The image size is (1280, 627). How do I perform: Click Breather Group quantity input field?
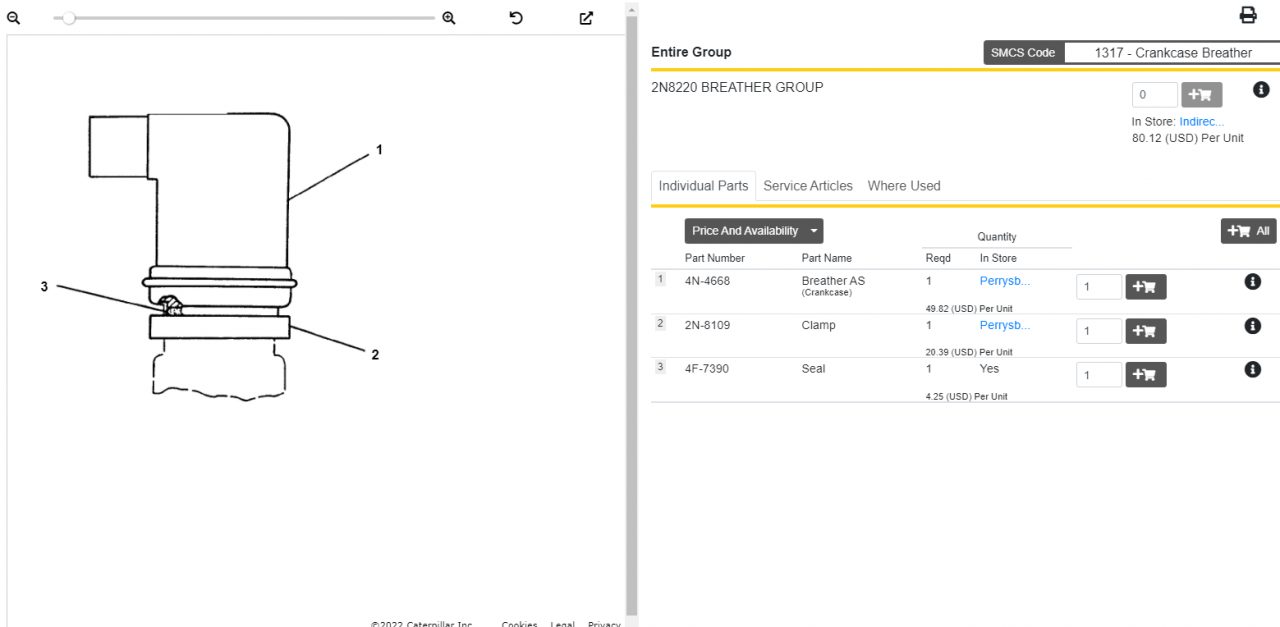pyautogui.click(x=1154, y=95)
